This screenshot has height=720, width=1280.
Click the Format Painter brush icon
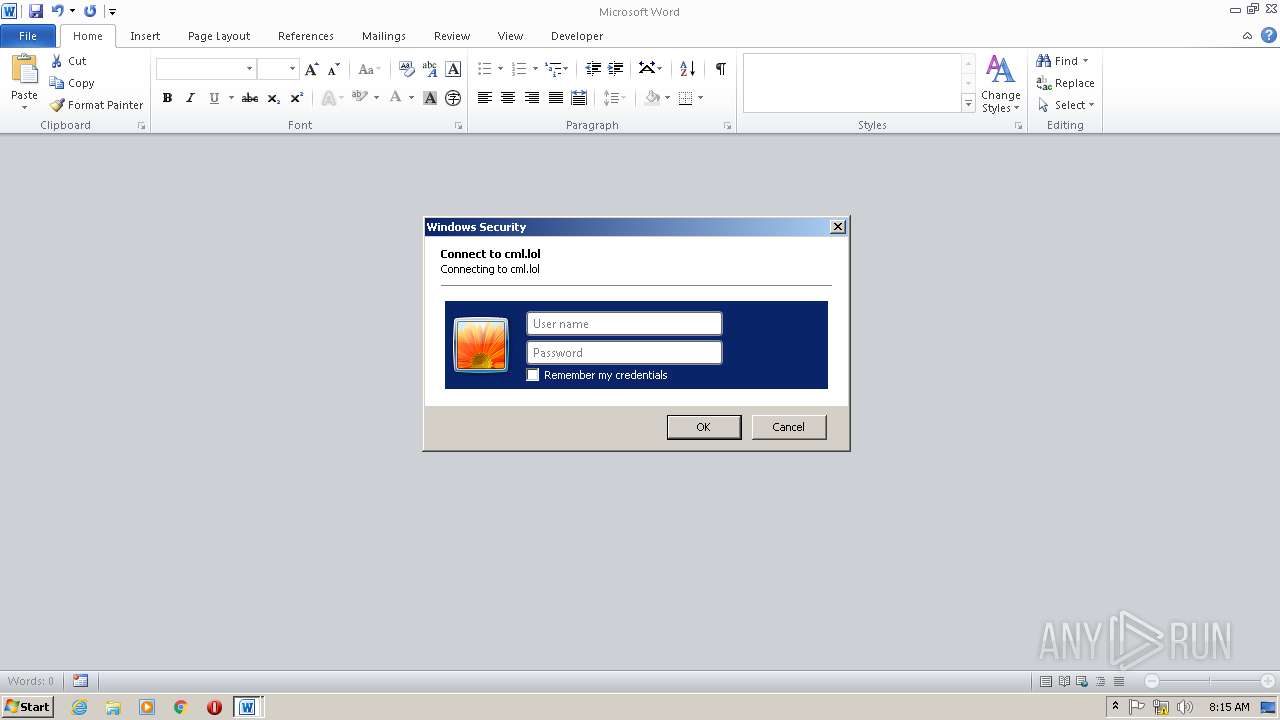point(57,105)
